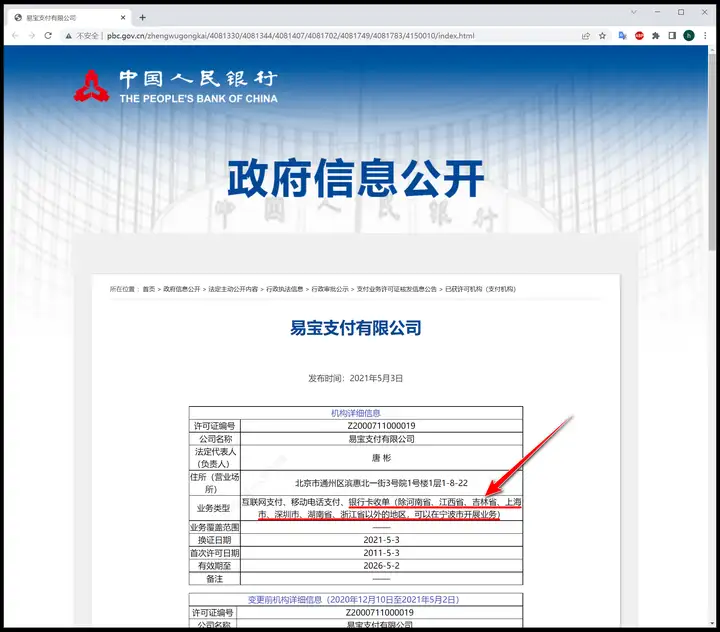Click the browser forward arrow
The image size is (720, 632).
point(32,35)
